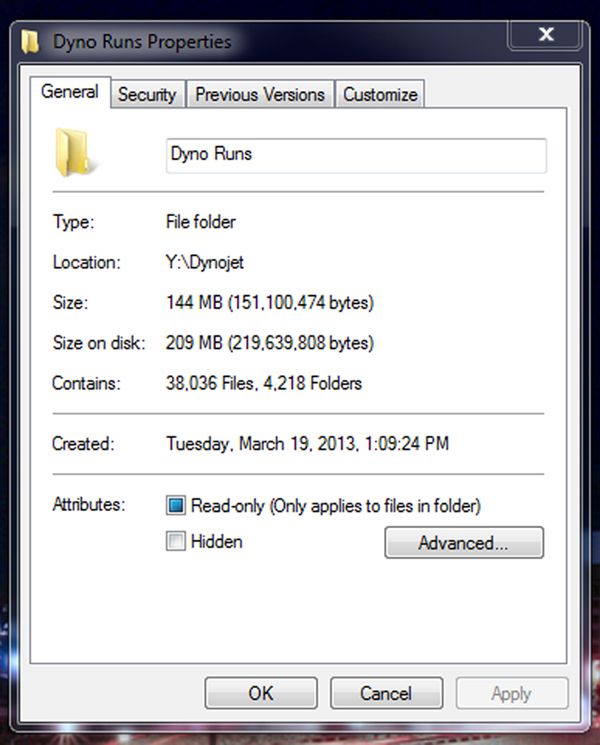Click the Apply button
This screenshot has height=745, width=600.
pos(512,693)
